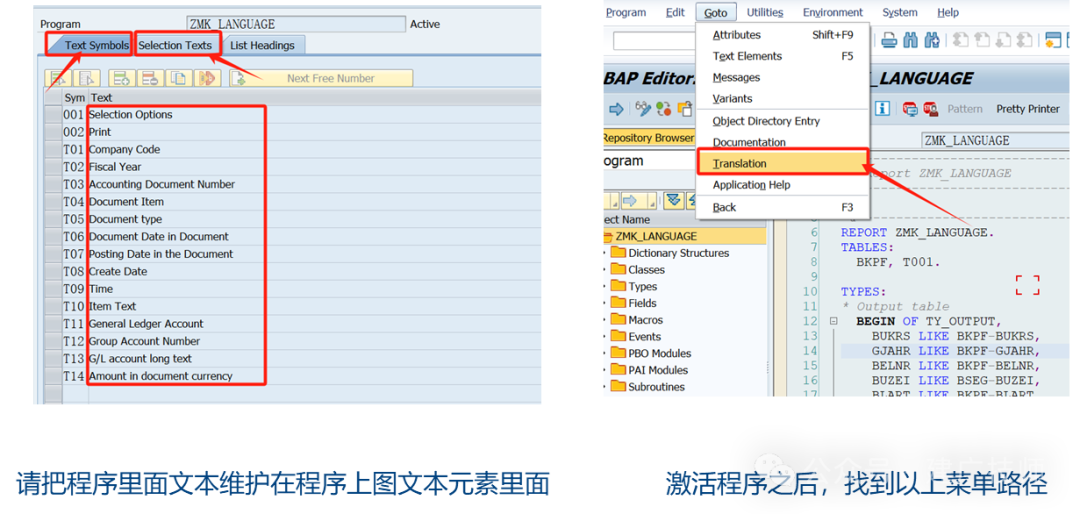
Task: Click the compare text elements icon
Action: click(x=206, y=79)
